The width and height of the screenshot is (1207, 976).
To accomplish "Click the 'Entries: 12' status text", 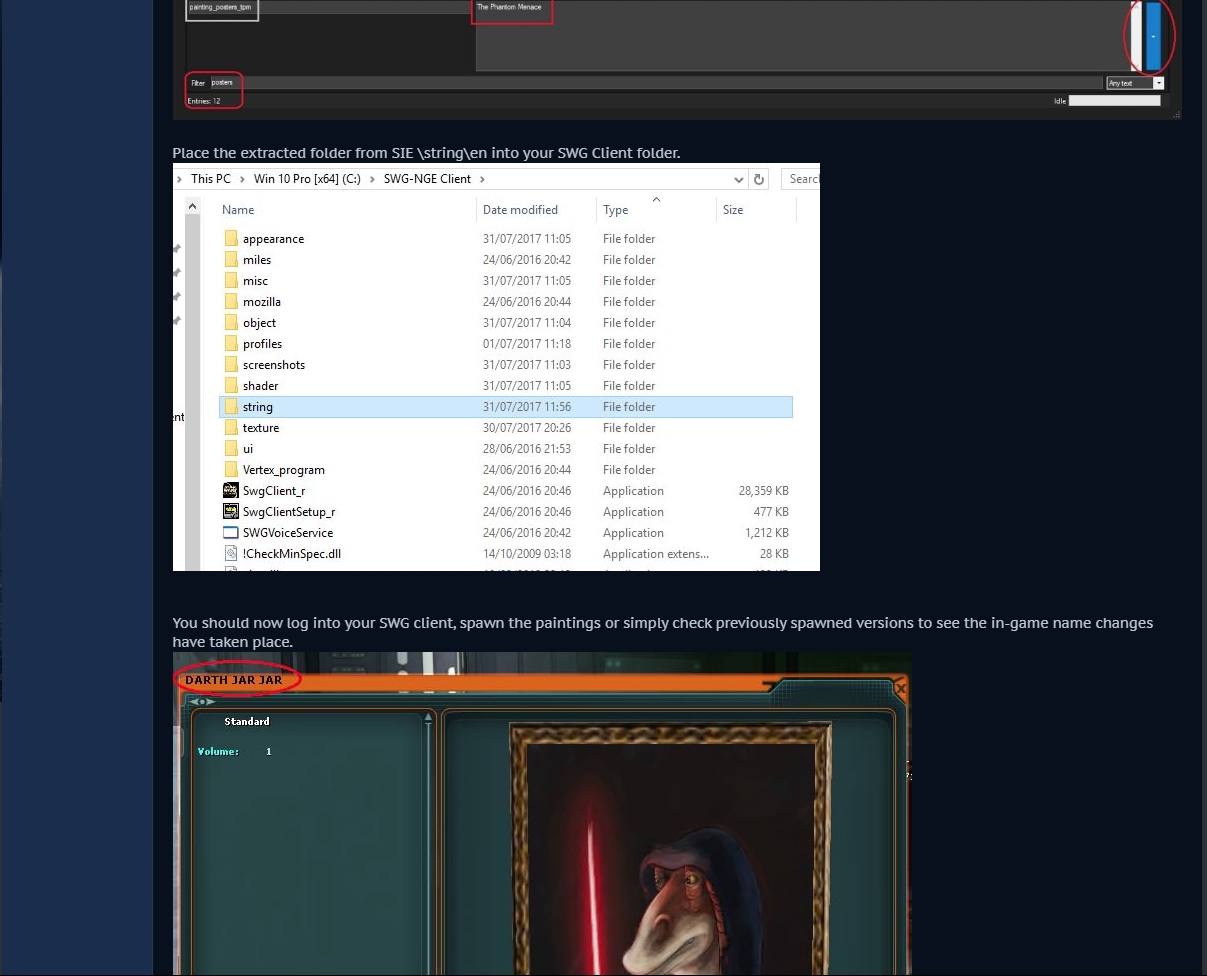I will (203, 101).
